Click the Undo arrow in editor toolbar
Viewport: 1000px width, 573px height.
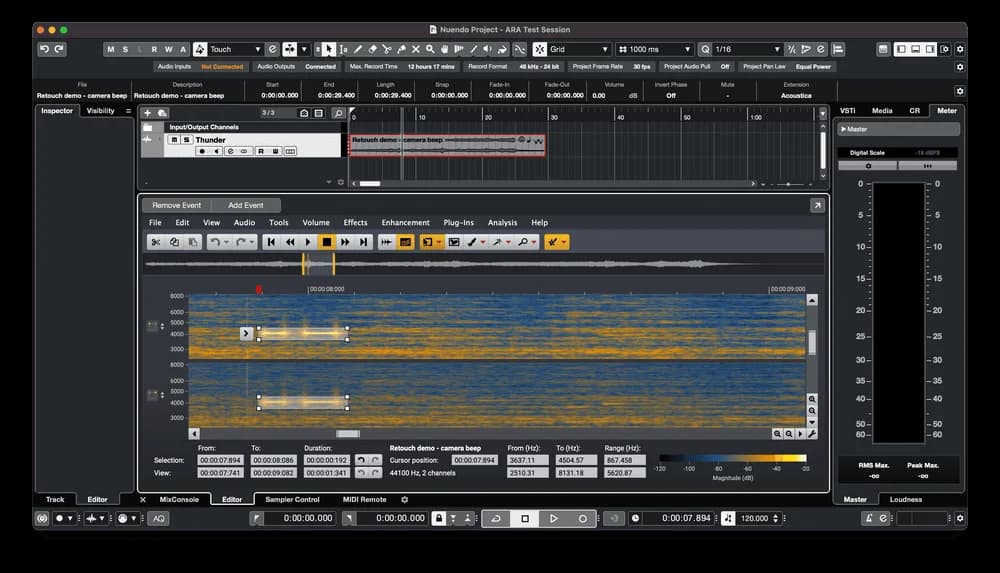[x=214, y=242]
